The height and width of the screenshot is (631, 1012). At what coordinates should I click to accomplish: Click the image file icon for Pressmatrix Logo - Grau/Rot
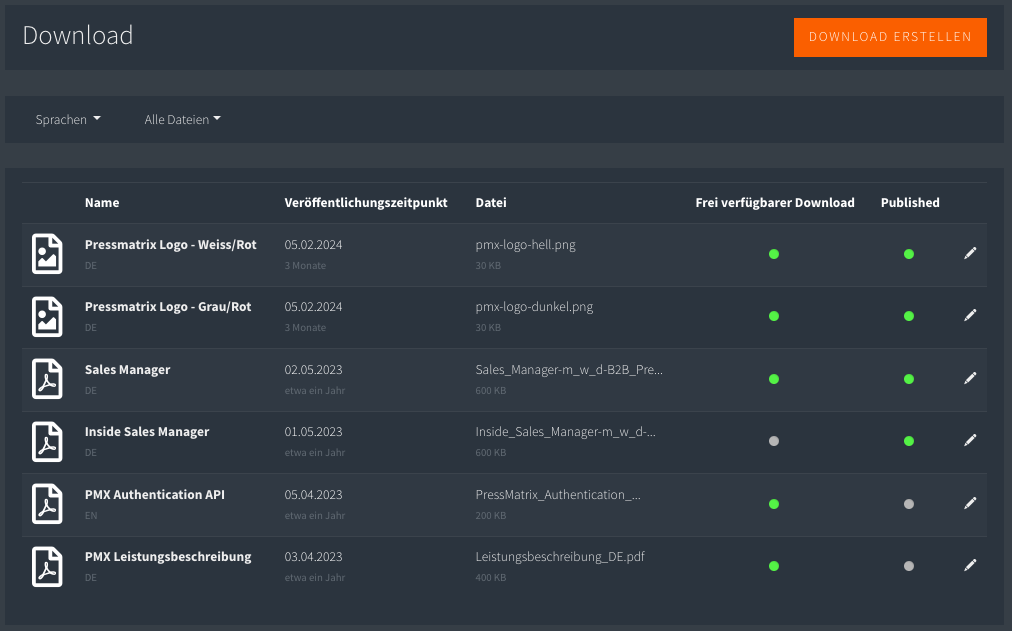point(47,317)
